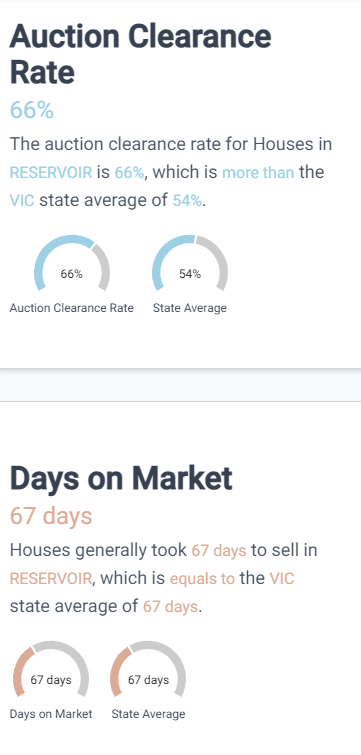Screen dimensions: 361x755
Task: Click the blue gauge's State Average label
Action: (190, 308)
